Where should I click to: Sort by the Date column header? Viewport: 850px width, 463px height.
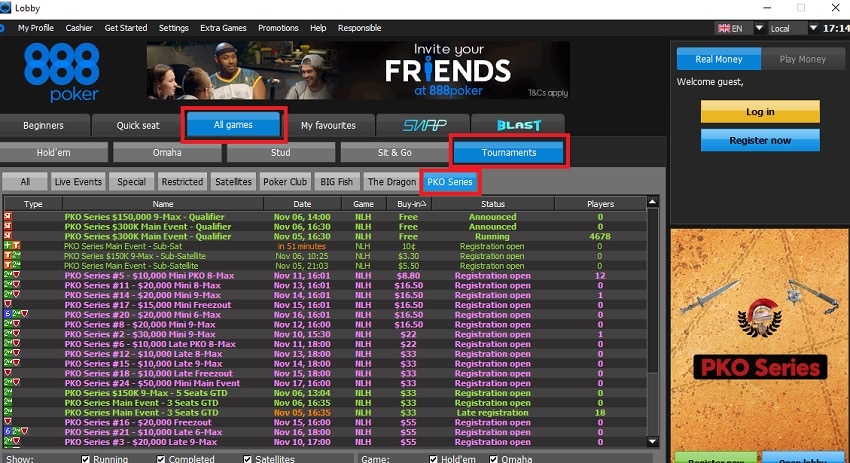(x=302, y=204)
